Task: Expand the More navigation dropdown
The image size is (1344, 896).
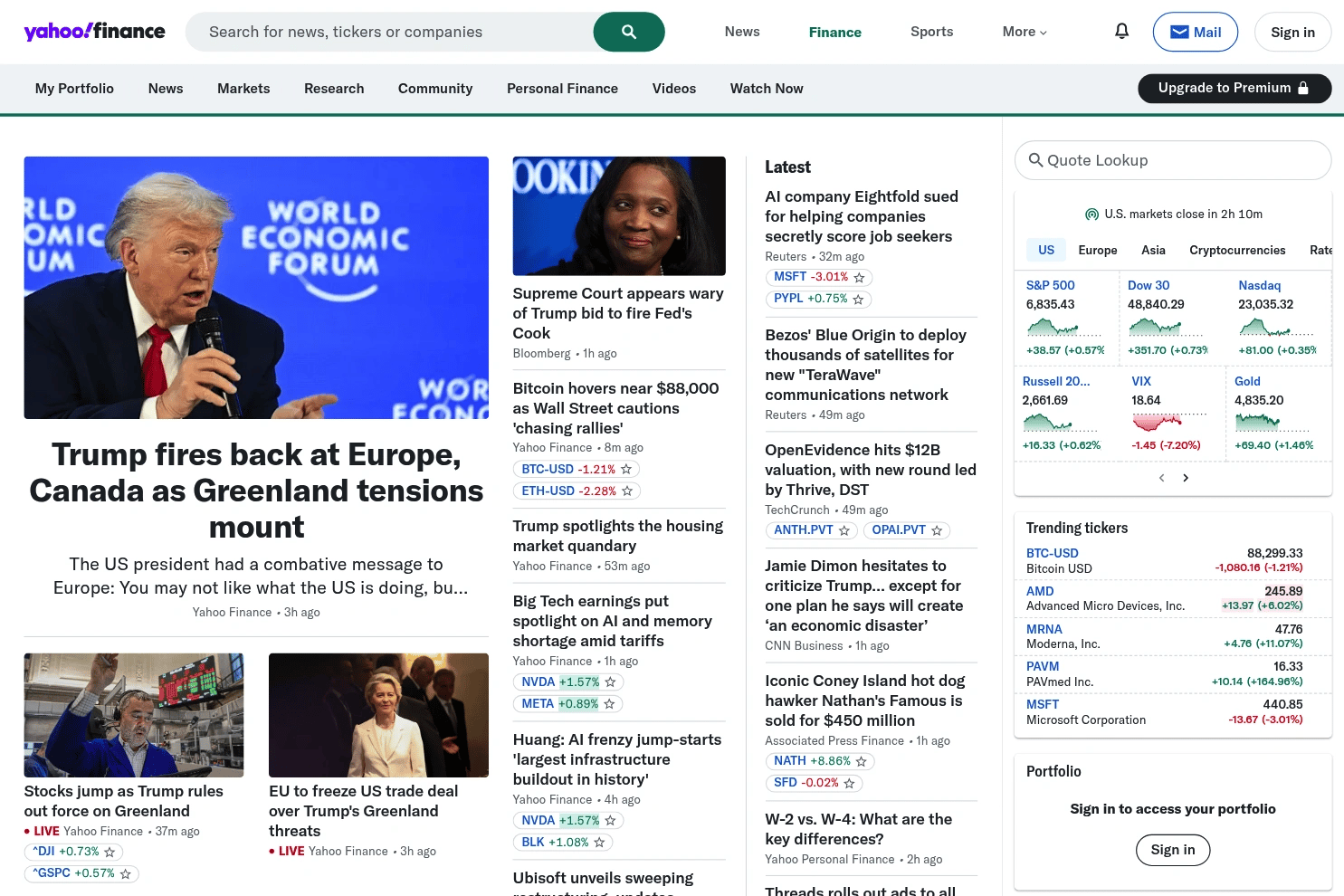Action: [x=1024, y=32]
